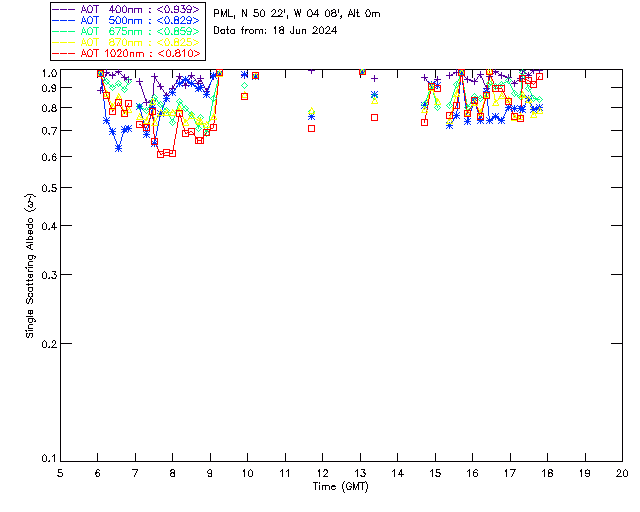Click the AOT 400nm legend entry
Viewport: 640px width, 512px height.
pos(127,9)
